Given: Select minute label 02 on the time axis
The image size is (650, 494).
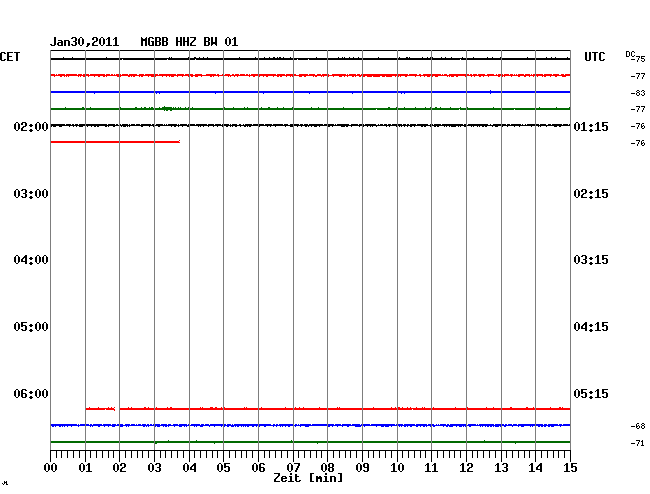Looking at the screenshot, I should click(119, 468).
